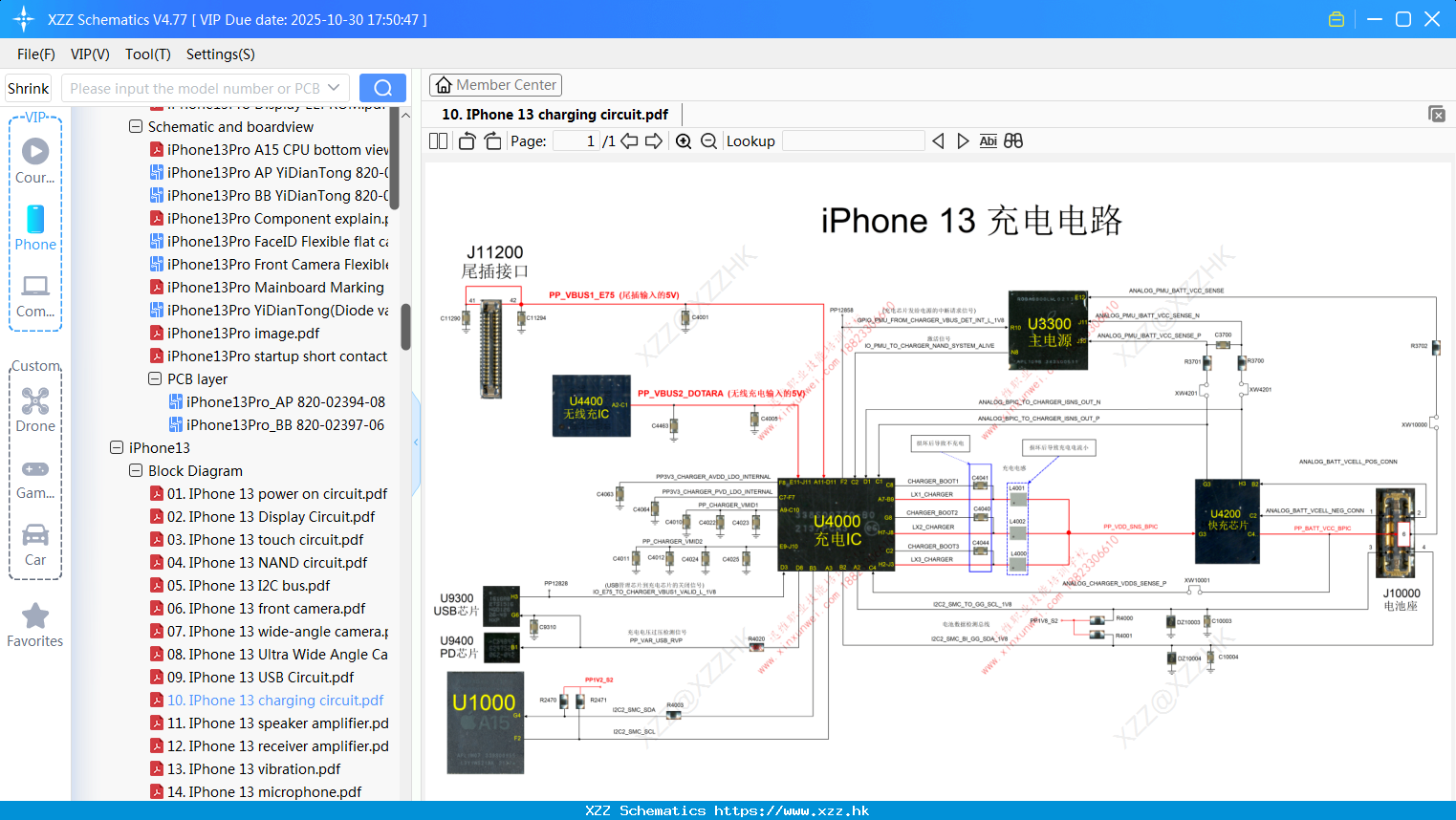Click the XZZ Schematics app logo
Viewport: 1456px width, 820px height.
pyautogui.click(x=24, y=19)
